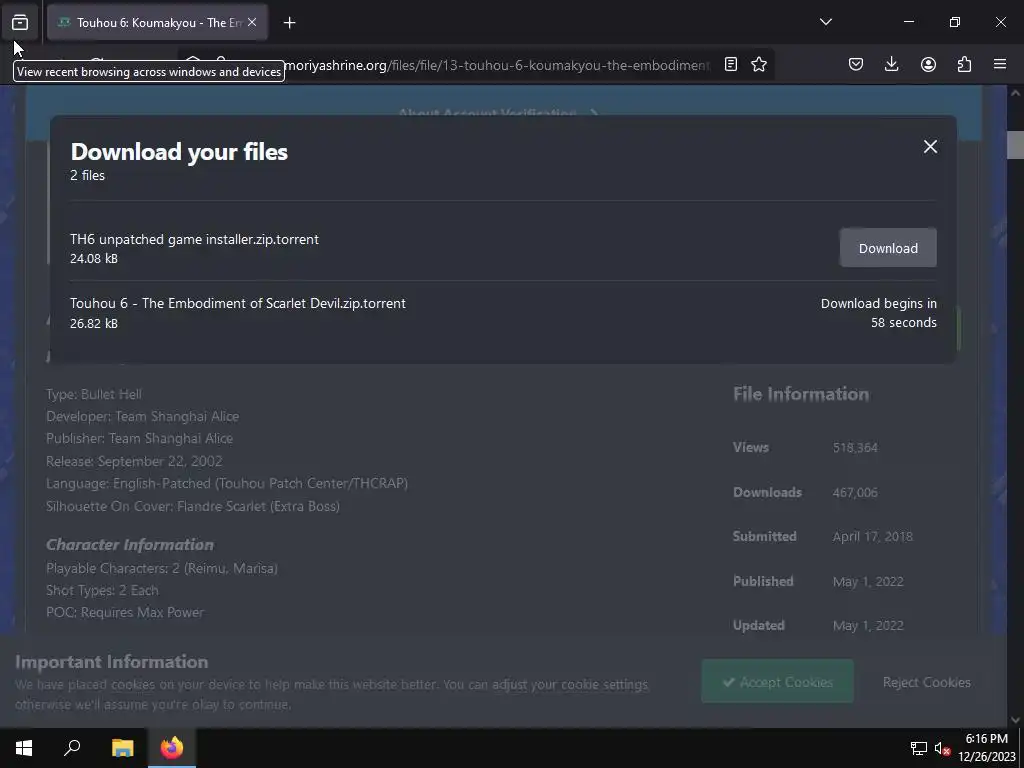Select Touhou 6 Embodiment of Scarlet Devil.zip.torrent filename
1024x768 pixels.
tap(238, 303)
